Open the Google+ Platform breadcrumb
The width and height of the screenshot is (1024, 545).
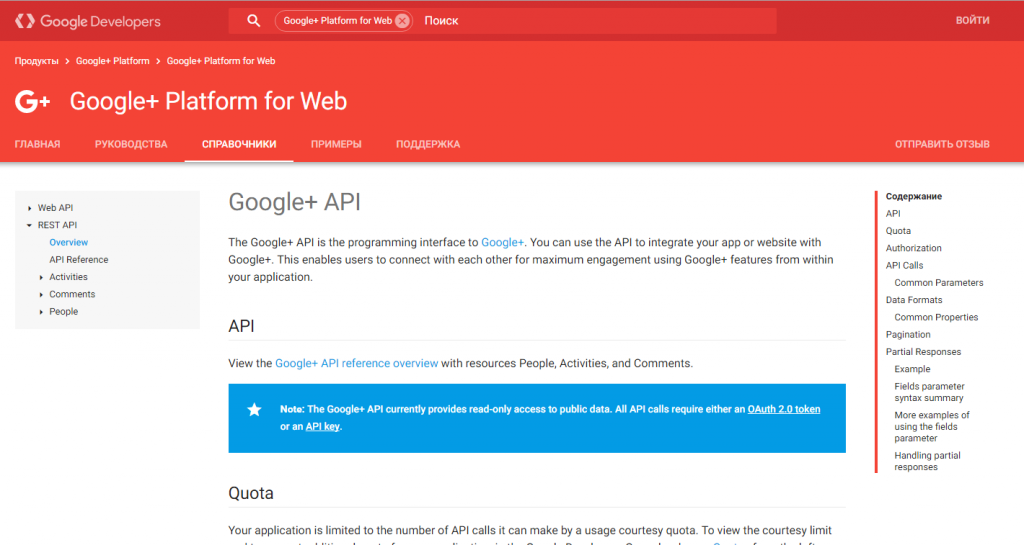(x=112, y=61)
